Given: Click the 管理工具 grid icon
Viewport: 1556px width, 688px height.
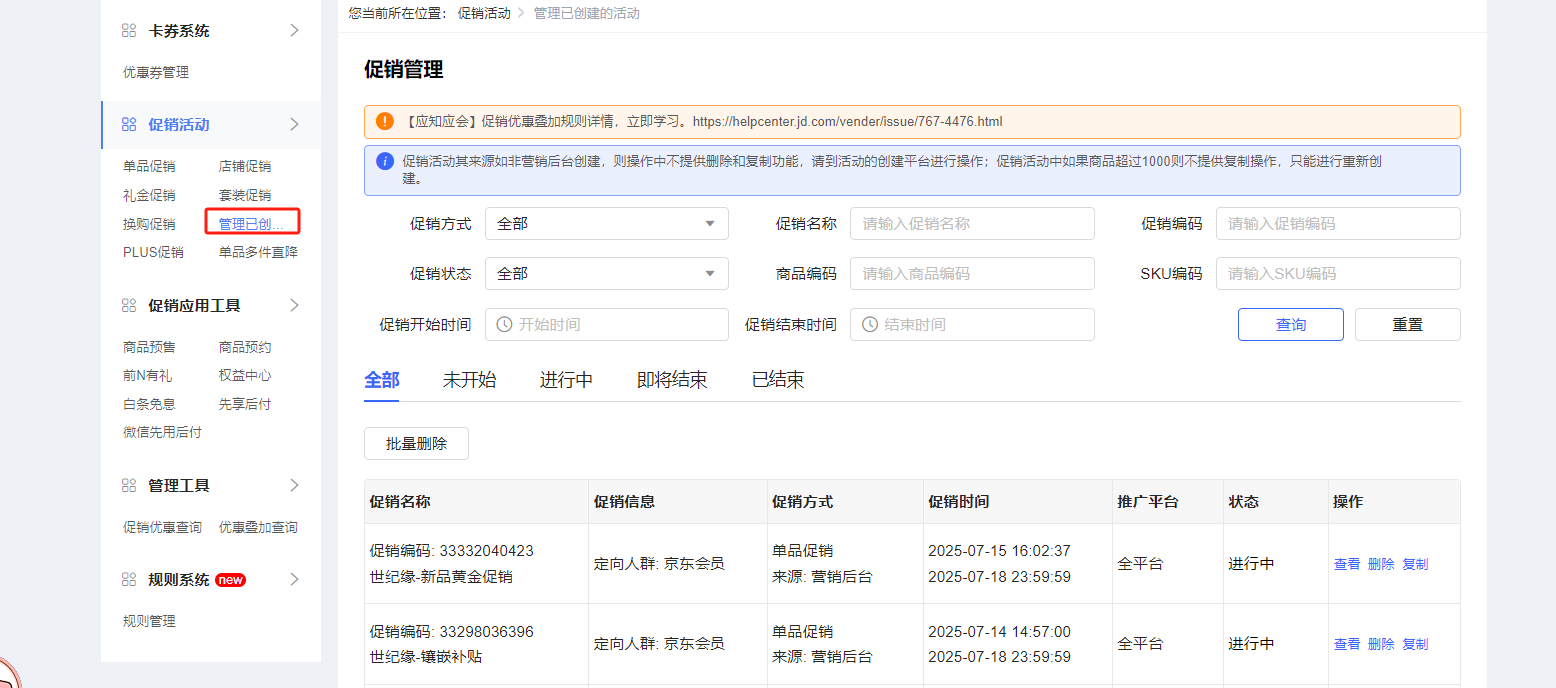Looking at the screenshot, I should pos(129,485).
